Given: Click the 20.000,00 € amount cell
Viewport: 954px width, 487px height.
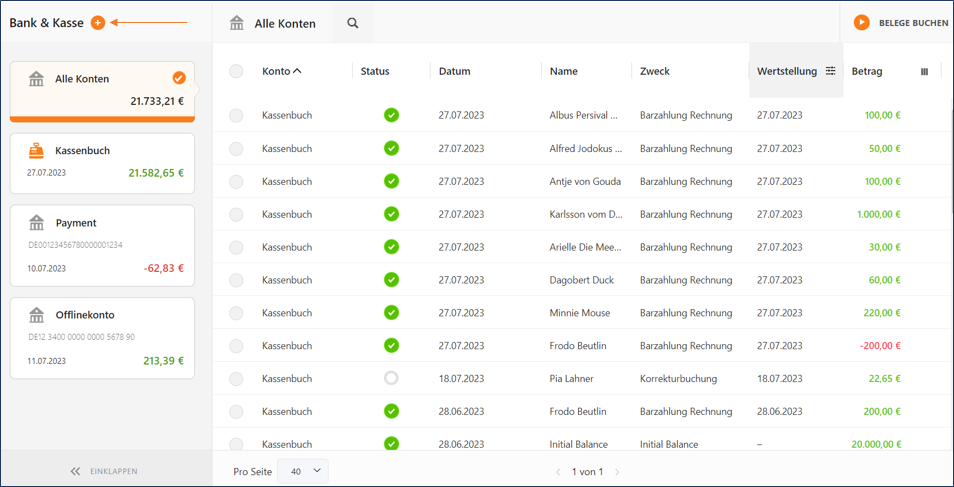Looking at the screenshot, I should coord(876,444).
